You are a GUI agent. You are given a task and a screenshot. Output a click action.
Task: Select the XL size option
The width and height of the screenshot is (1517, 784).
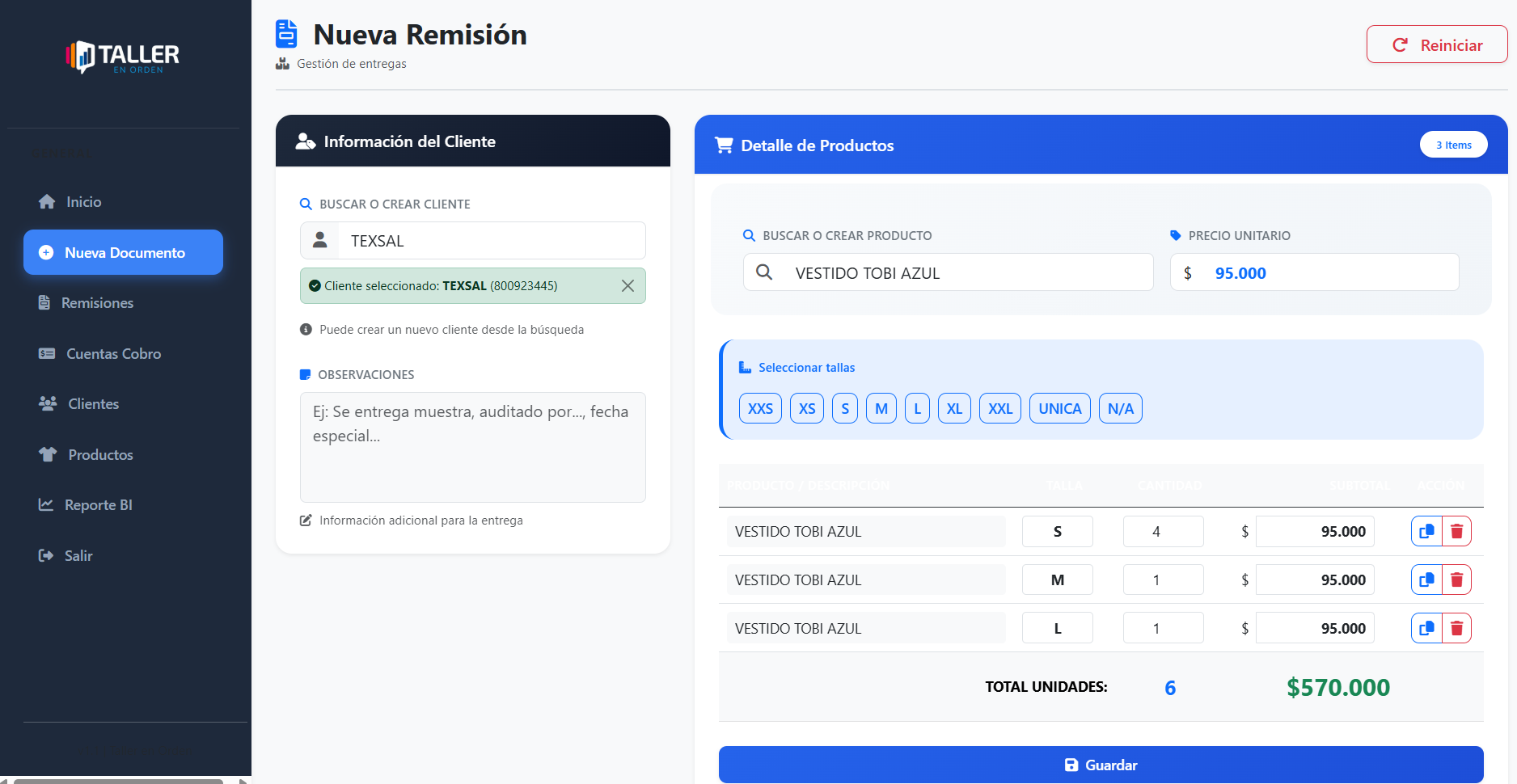[x=954, y=409]
